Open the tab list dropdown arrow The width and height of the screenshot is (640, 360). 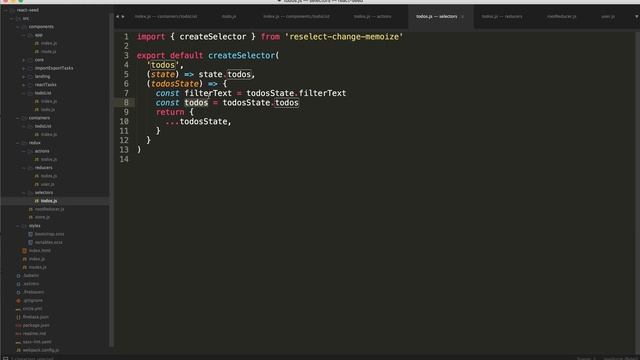pos(636,17)
